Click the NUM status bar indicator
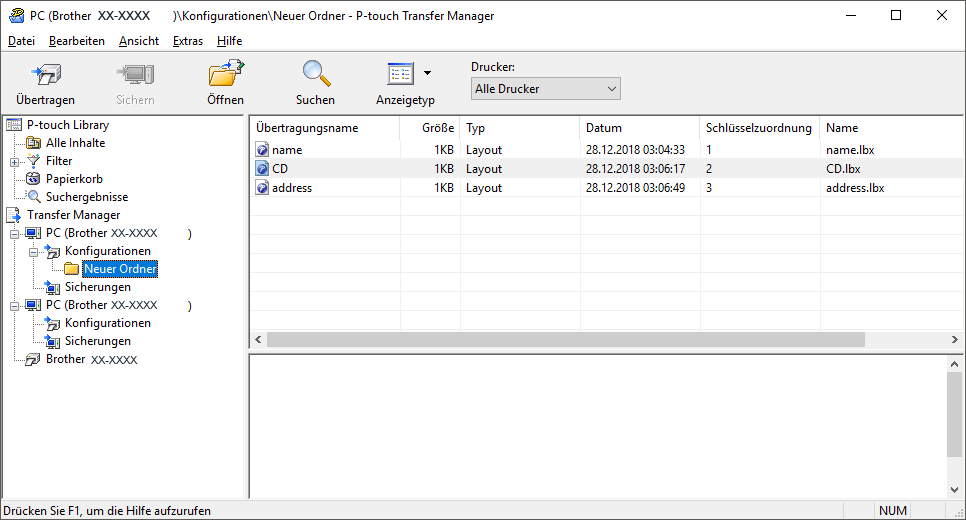 [893, 511]
